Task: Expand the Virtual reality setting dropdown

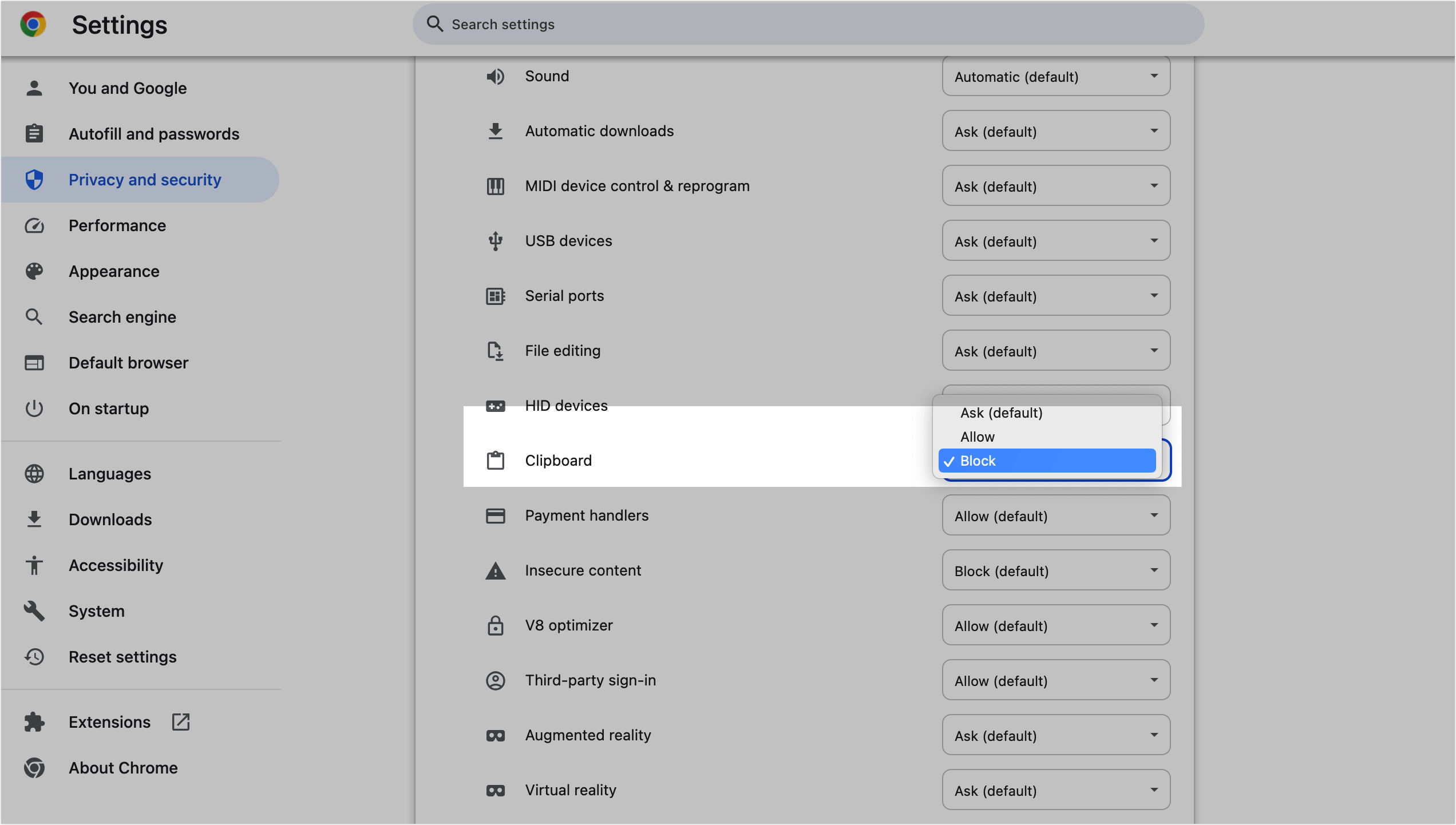Action: click(x=1055, y=790)
